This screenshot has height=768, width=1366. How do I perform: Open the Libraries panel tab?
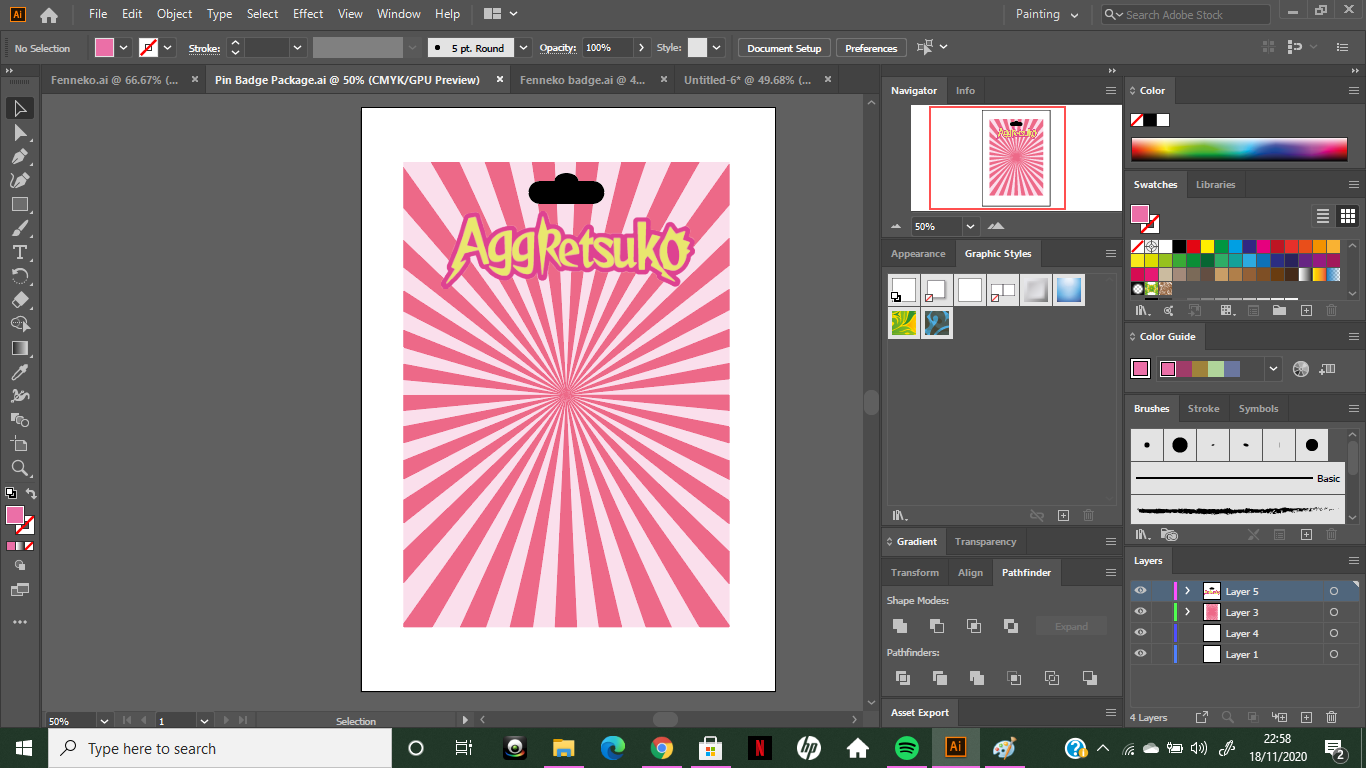click(x=1215, y=185)
